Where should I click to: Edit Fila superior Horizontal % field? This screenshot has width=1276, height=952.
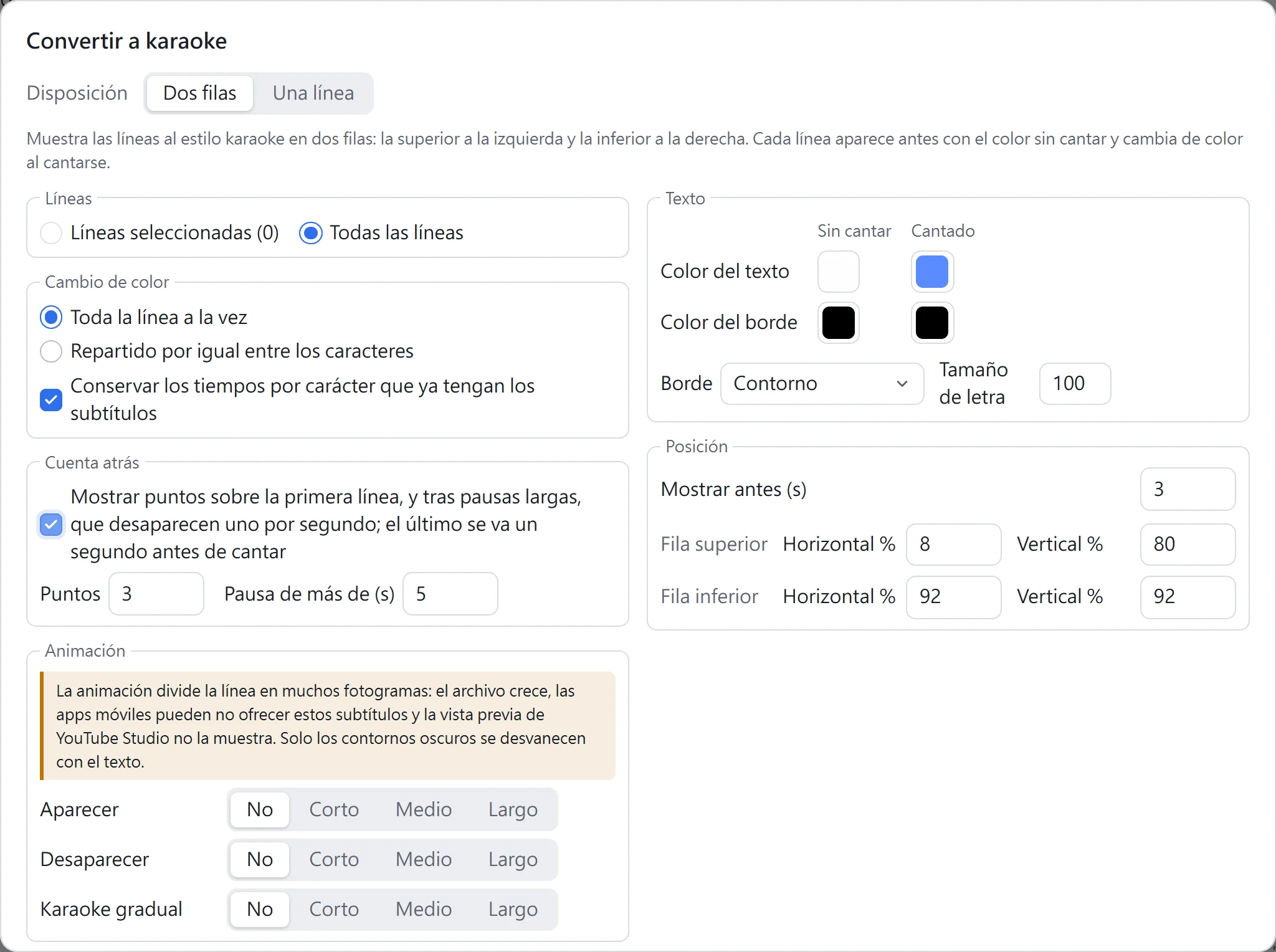pyautogui.click(x=953, y=545)
